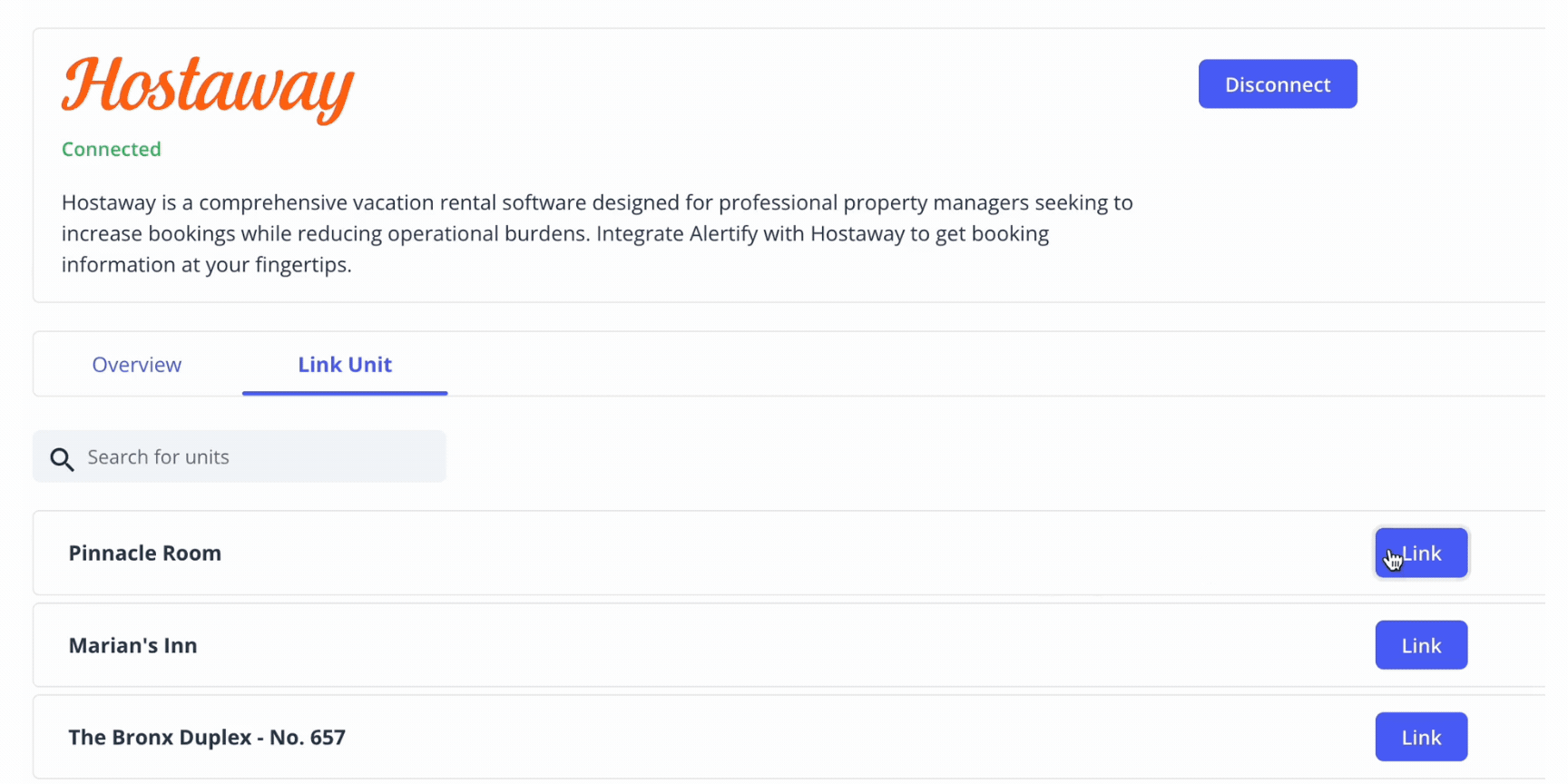Link the Marian's Inn unit

(1421, 646)
